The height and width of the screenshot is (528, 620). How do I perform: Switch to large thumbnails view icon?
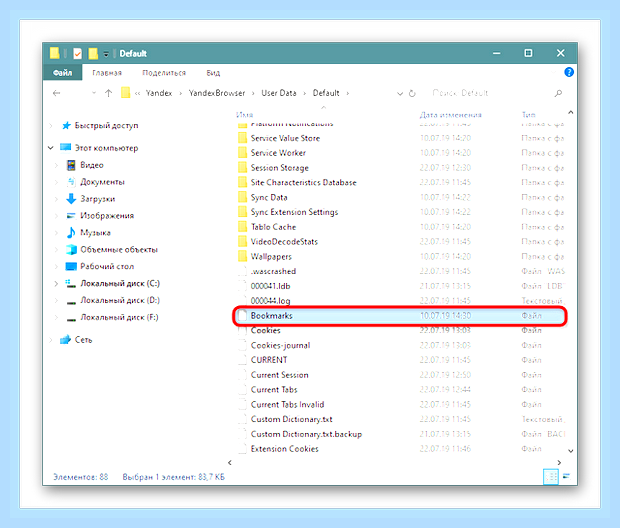[x=566, y=476]
